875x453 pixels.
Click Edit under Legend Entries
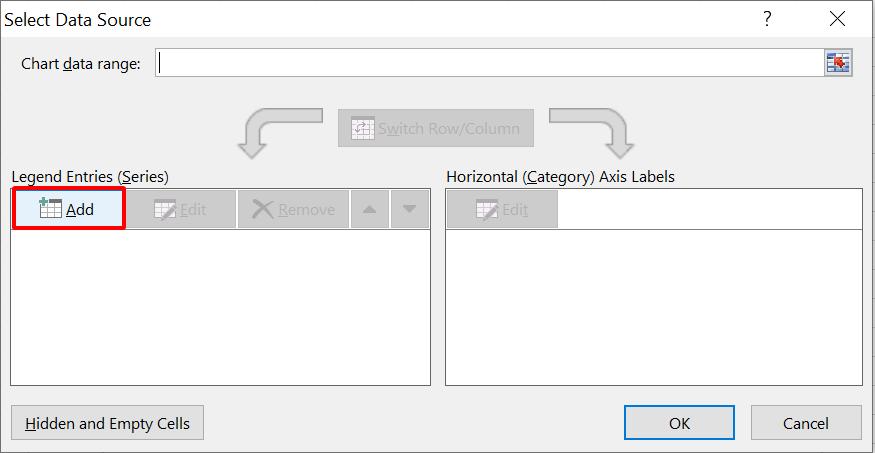point(181,209)
